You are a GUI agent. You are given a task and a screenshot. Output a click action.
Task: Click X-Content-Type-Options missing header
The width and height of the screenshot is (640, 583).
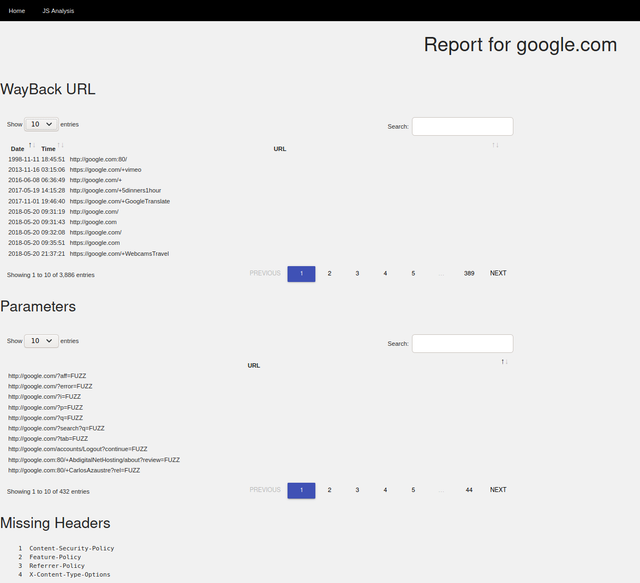[69, 574]
